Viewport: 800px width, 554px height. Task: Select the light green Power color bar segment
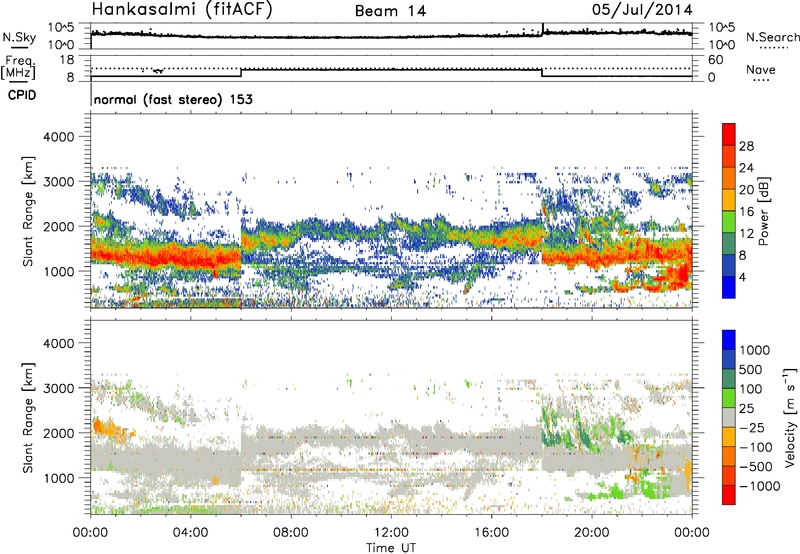pos(729,222)
